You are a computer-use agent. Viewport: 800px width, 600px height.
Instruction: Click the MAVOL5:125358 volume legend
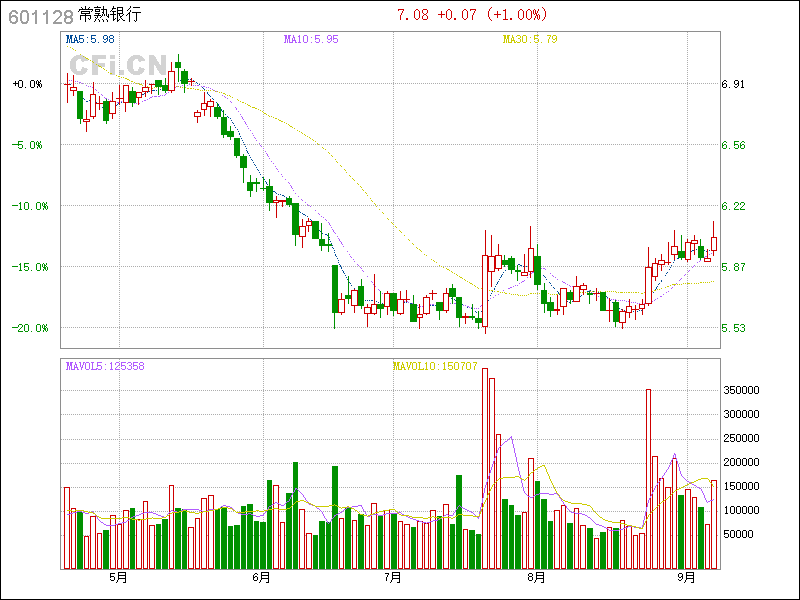pos(105,366)
